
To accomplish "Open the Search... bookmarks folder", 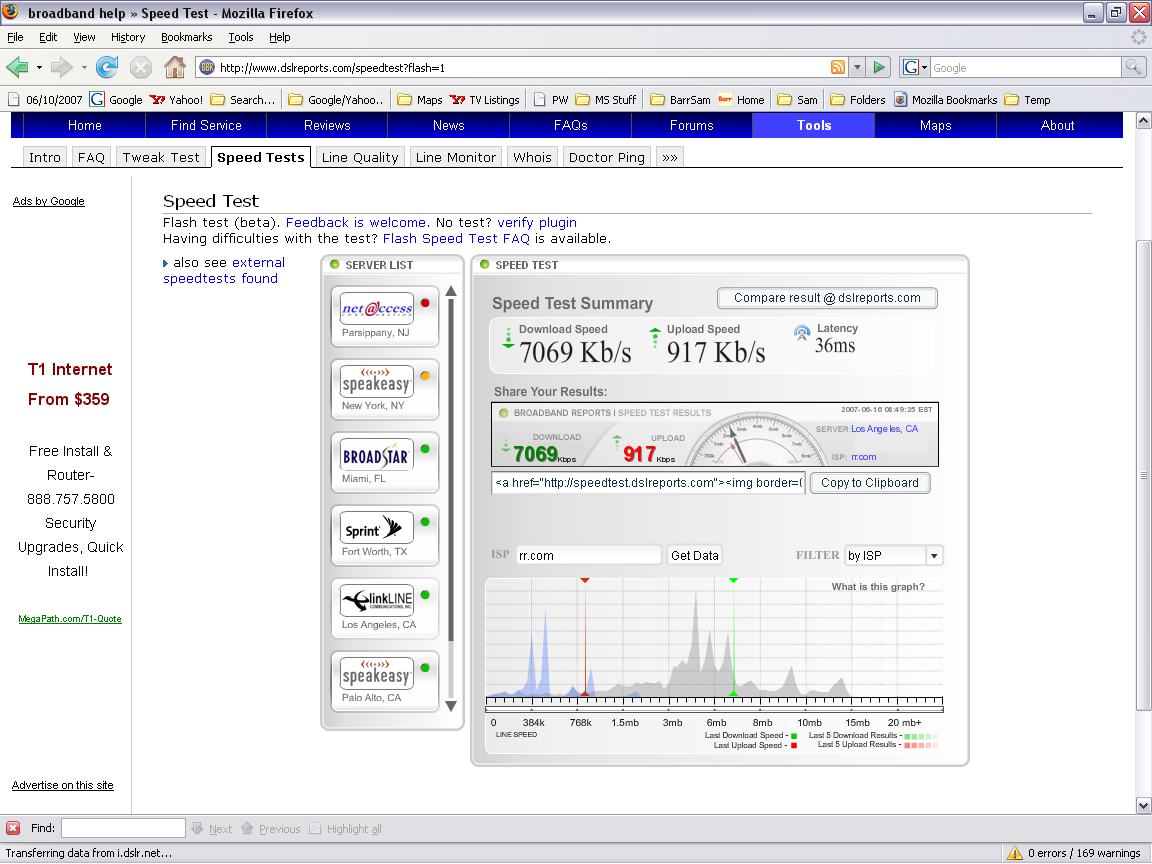I will [x=242, y=100].
